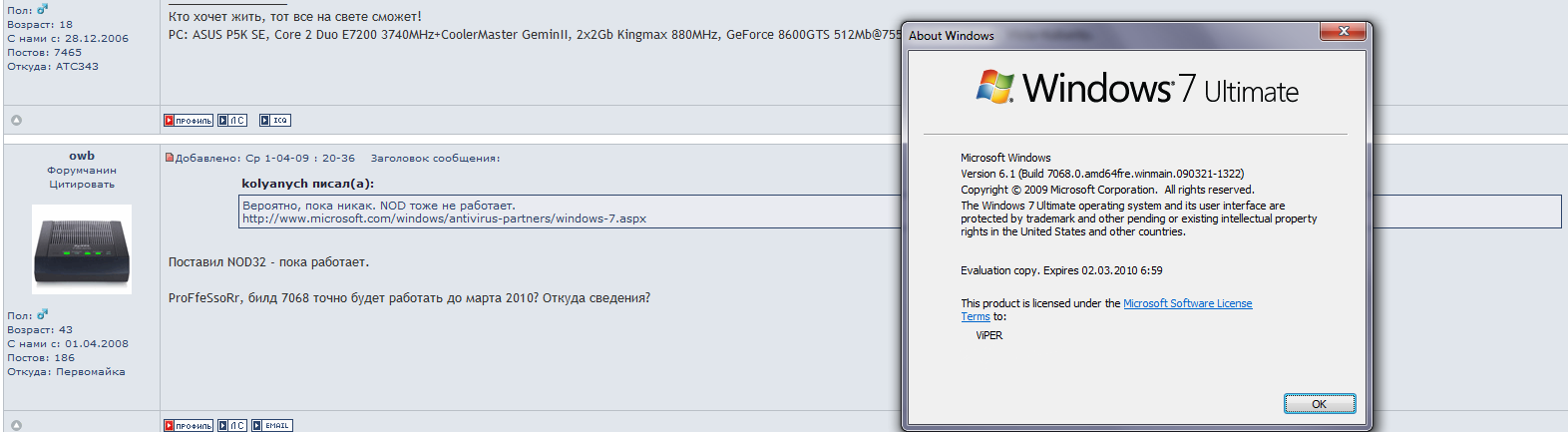Open the Microsoft Software License link

coord(1187,303)
